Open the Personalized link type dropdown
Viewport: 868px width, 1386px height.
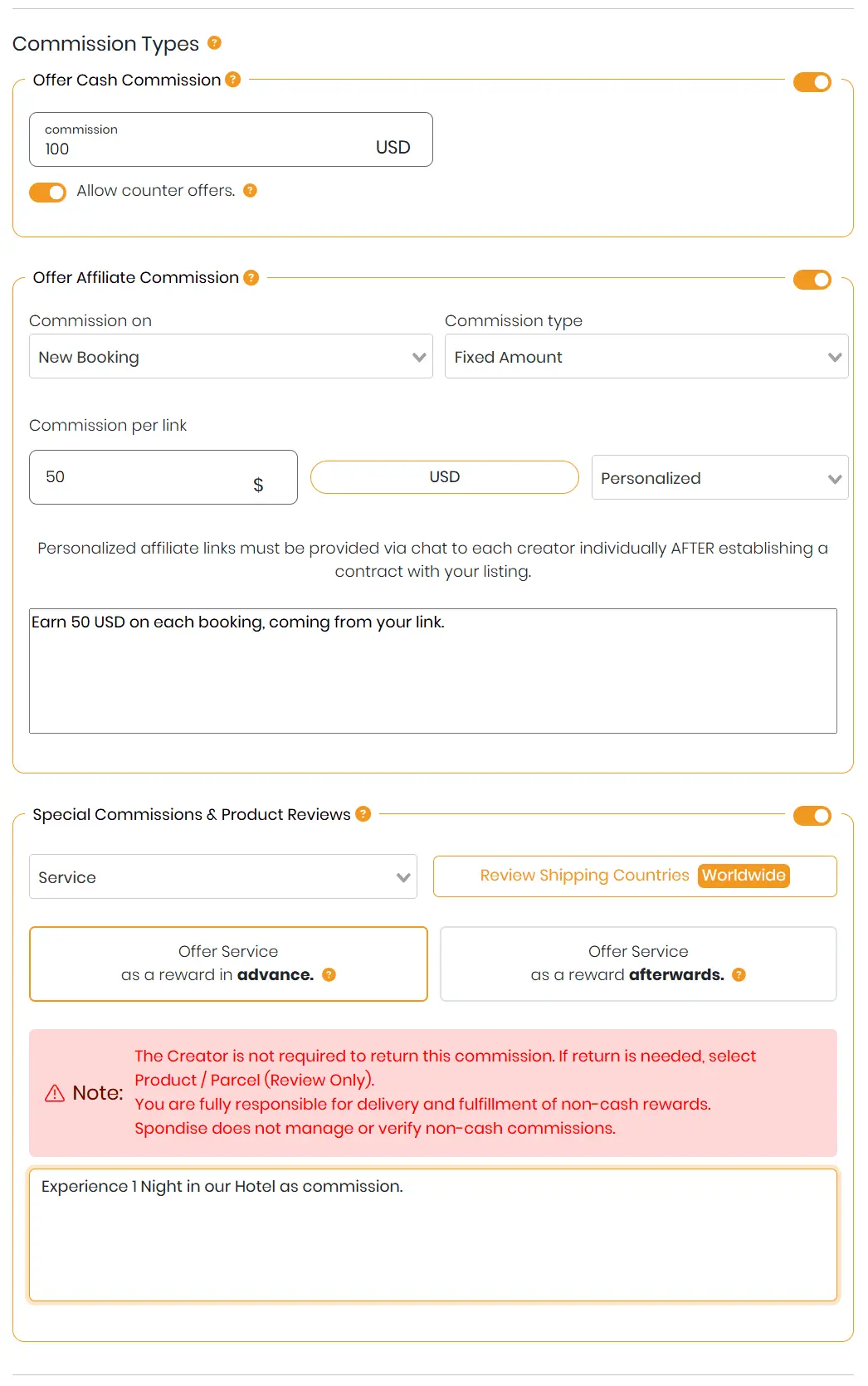point(719,477)
